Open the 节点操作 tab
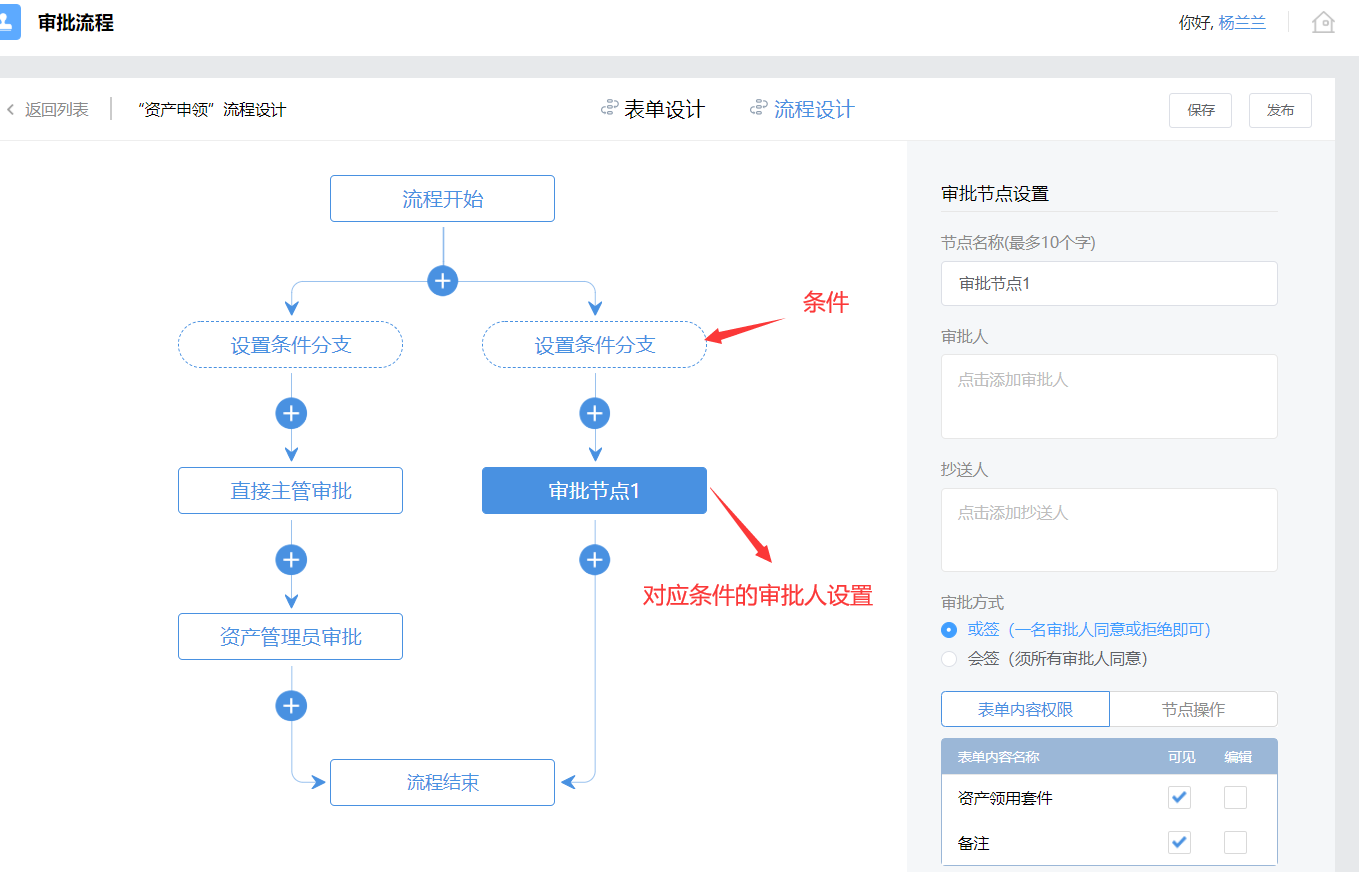 1193,709
